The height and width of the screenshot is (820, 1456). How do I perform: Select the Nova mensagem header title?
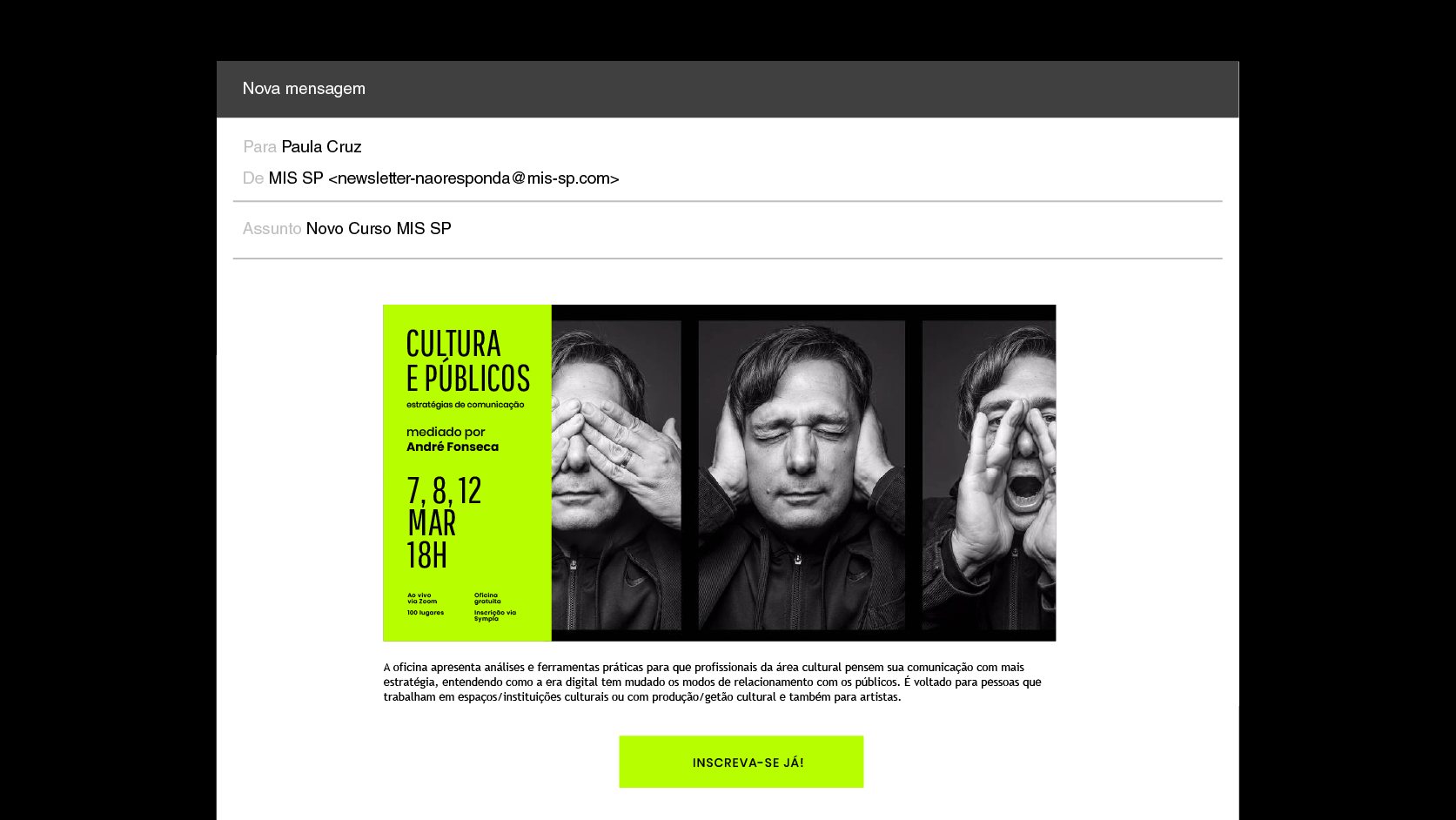pos(304,89)
